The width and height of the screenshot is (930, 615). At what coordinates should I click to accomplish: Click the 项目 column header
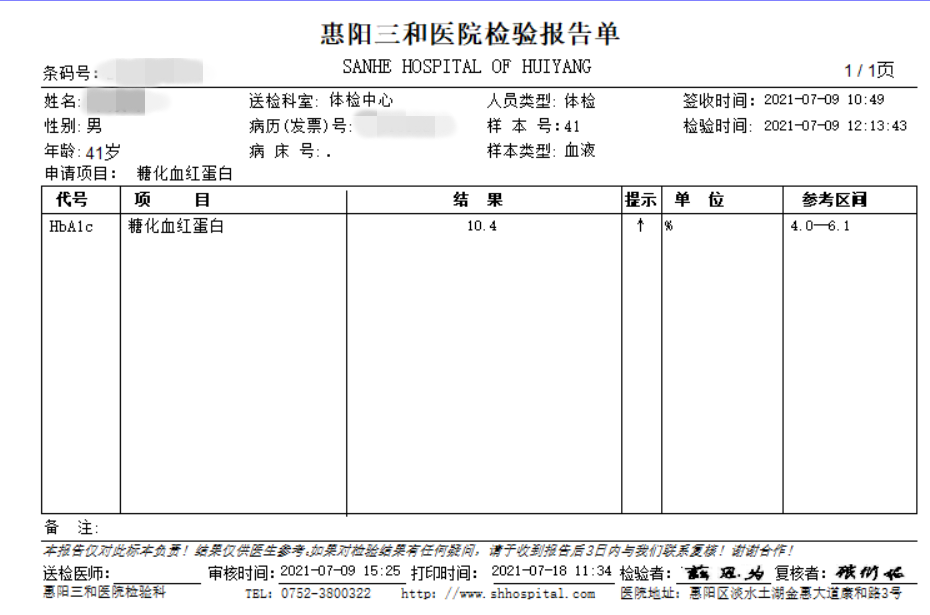click(x=171, y=199)
